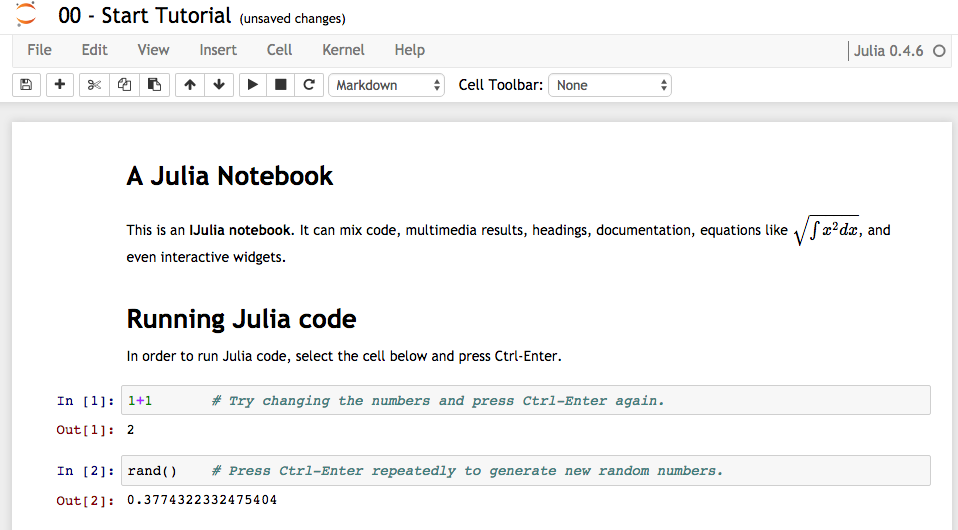Run the cell with play icon
Viewport: 958px width, 530px height.
coord(252,85)
